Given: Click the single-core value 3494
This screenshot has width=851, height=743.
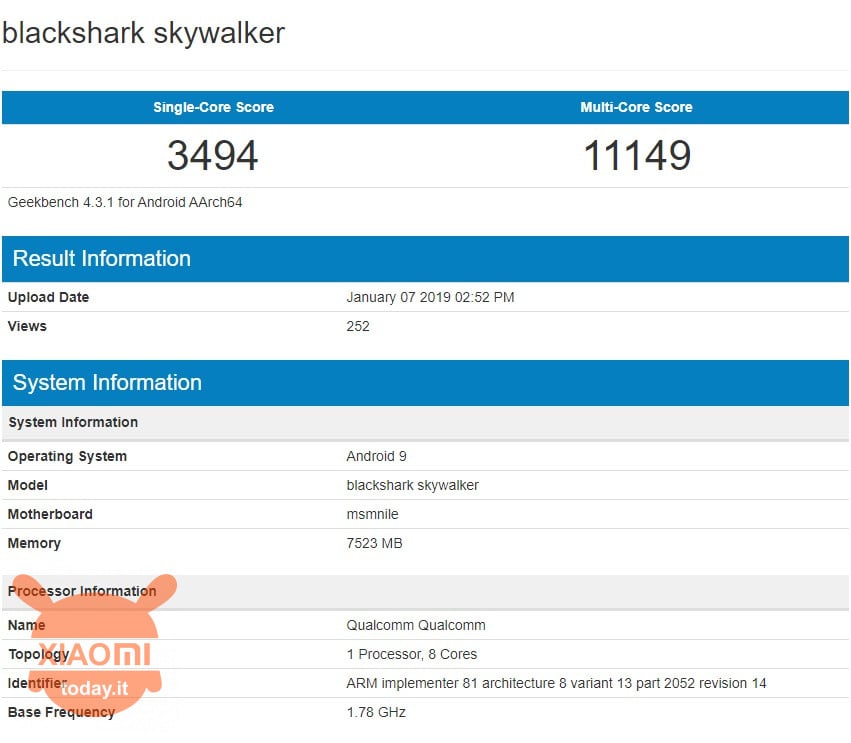Looking at the screenshot, I should click(x=213, y=155).
